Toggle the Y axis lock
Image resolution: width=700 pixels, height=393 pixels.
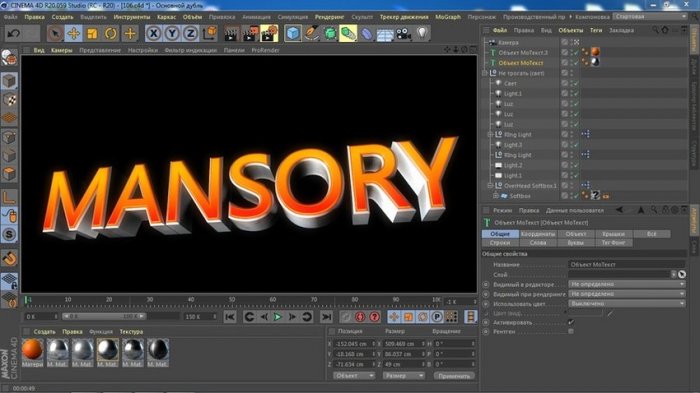[x=172, y=33]
